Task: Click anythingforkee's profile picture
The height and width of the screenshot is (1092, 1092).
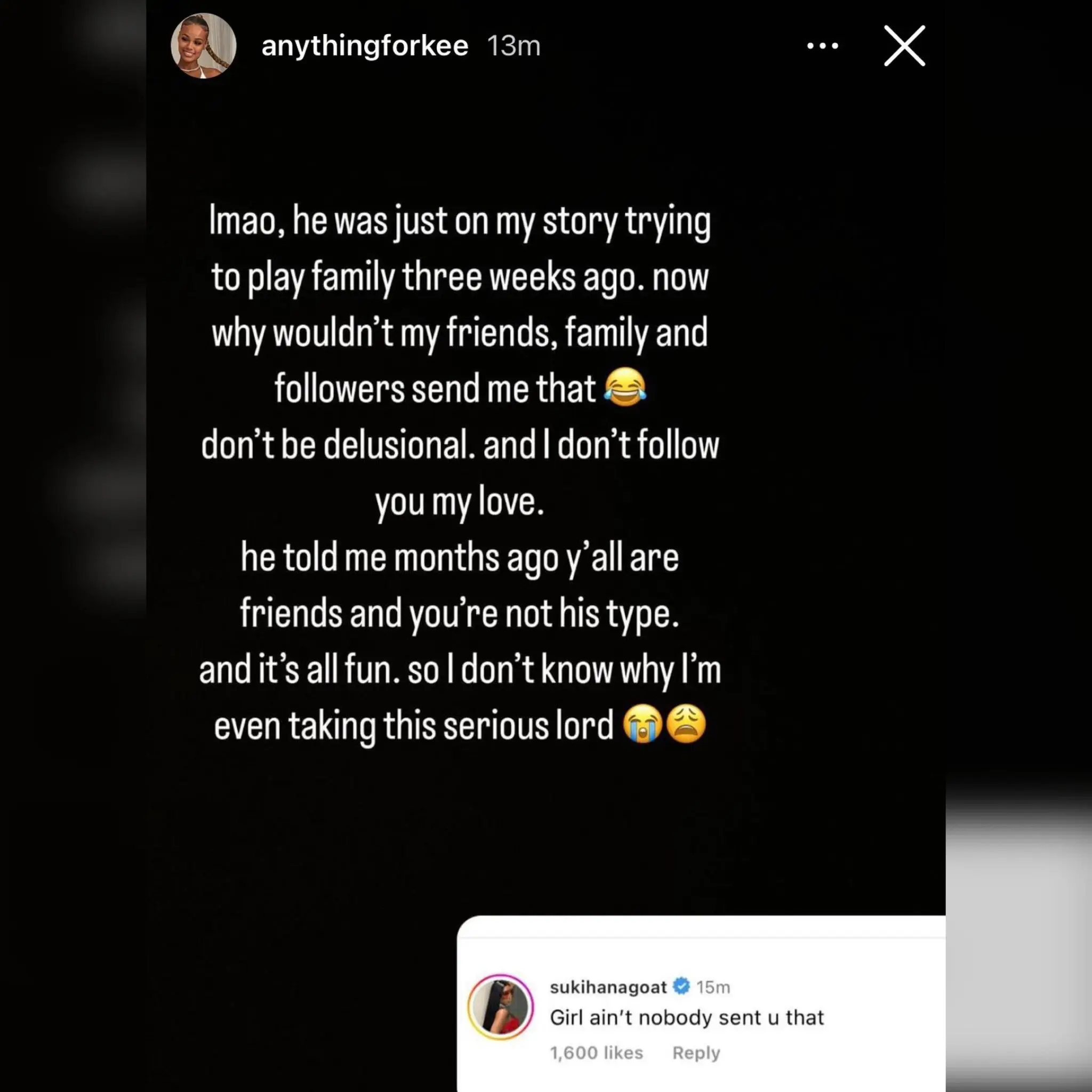Action: (204, 46)
